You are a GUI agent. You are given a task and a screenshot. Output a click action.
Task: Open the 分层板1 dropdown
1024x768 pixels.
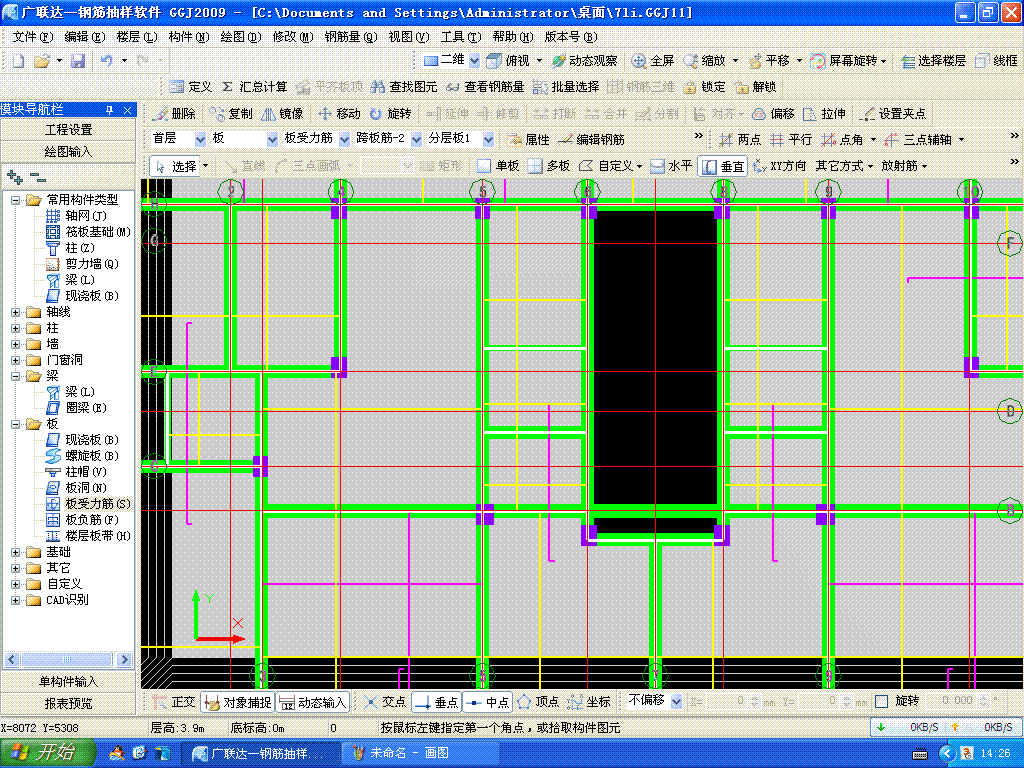tap(488, 139)
